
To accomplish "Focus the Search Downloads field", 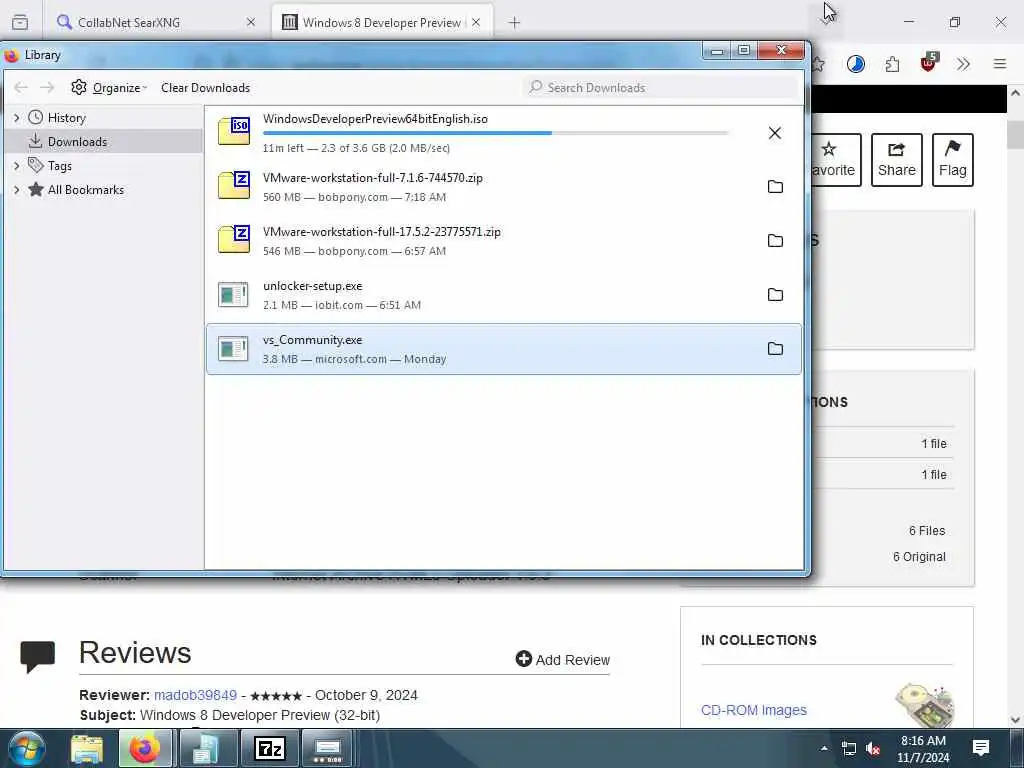I will coord(661,88).
